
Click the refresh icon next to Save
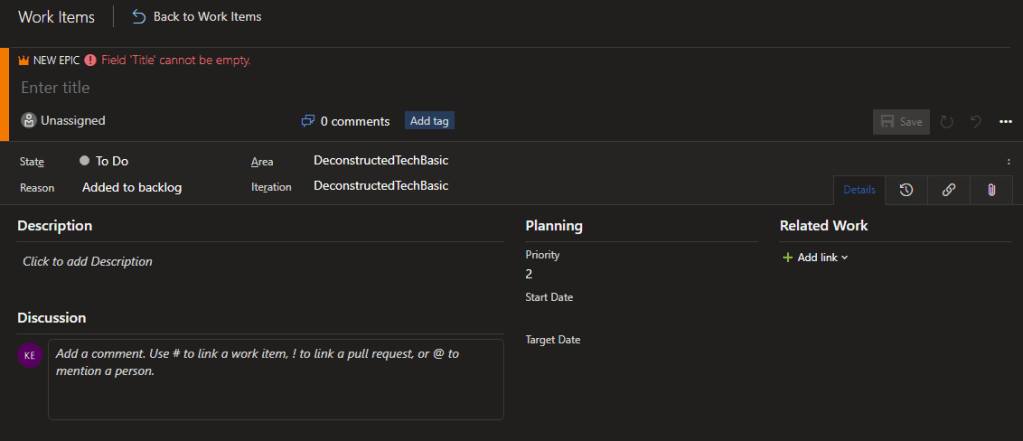946,122
